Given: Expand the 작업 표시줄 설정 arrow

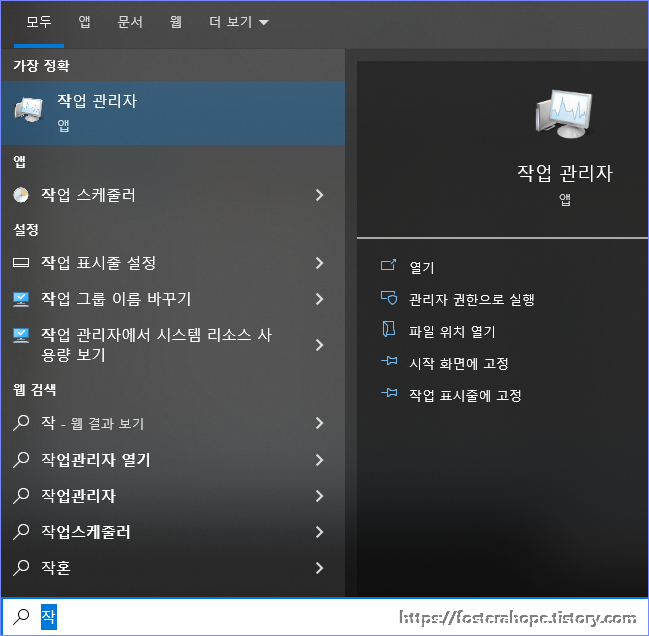Looking at the screenshot, I should point(319,263).
